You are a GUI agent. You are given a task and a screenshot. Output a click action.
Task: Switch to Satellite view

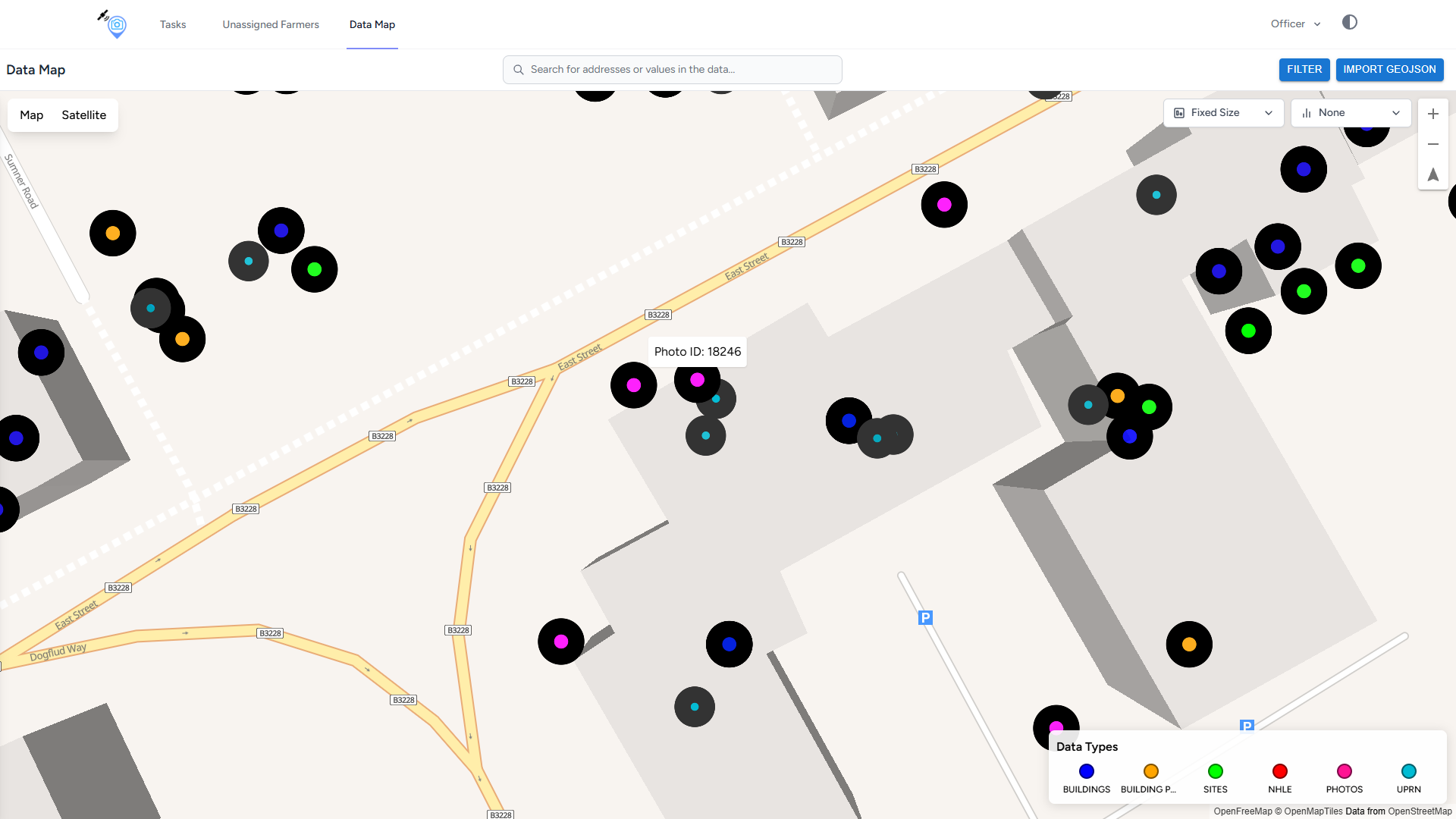point(83,115)
